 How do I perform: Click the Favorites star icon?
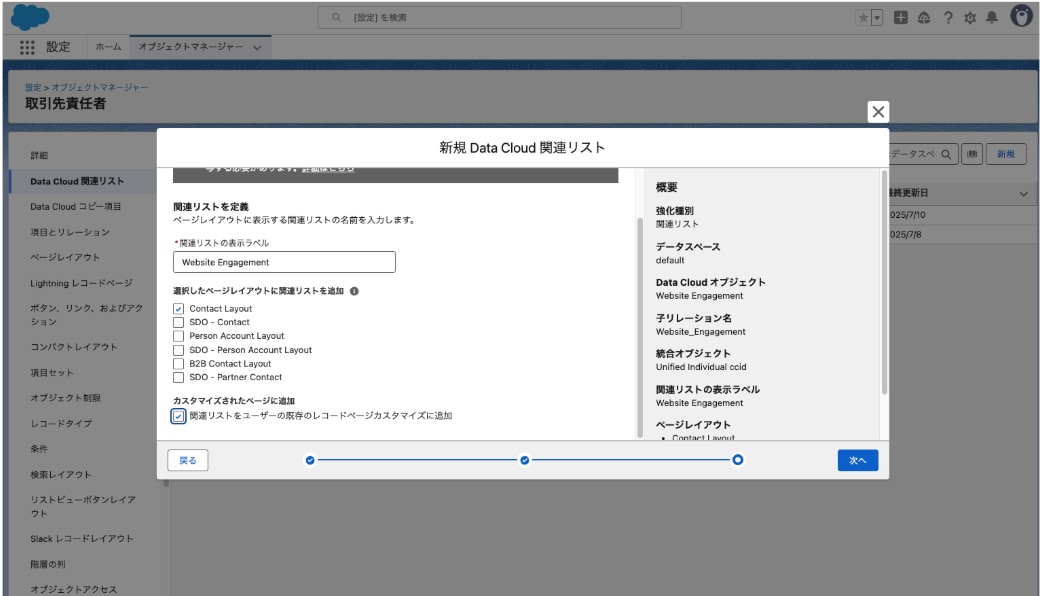[862, 17]
